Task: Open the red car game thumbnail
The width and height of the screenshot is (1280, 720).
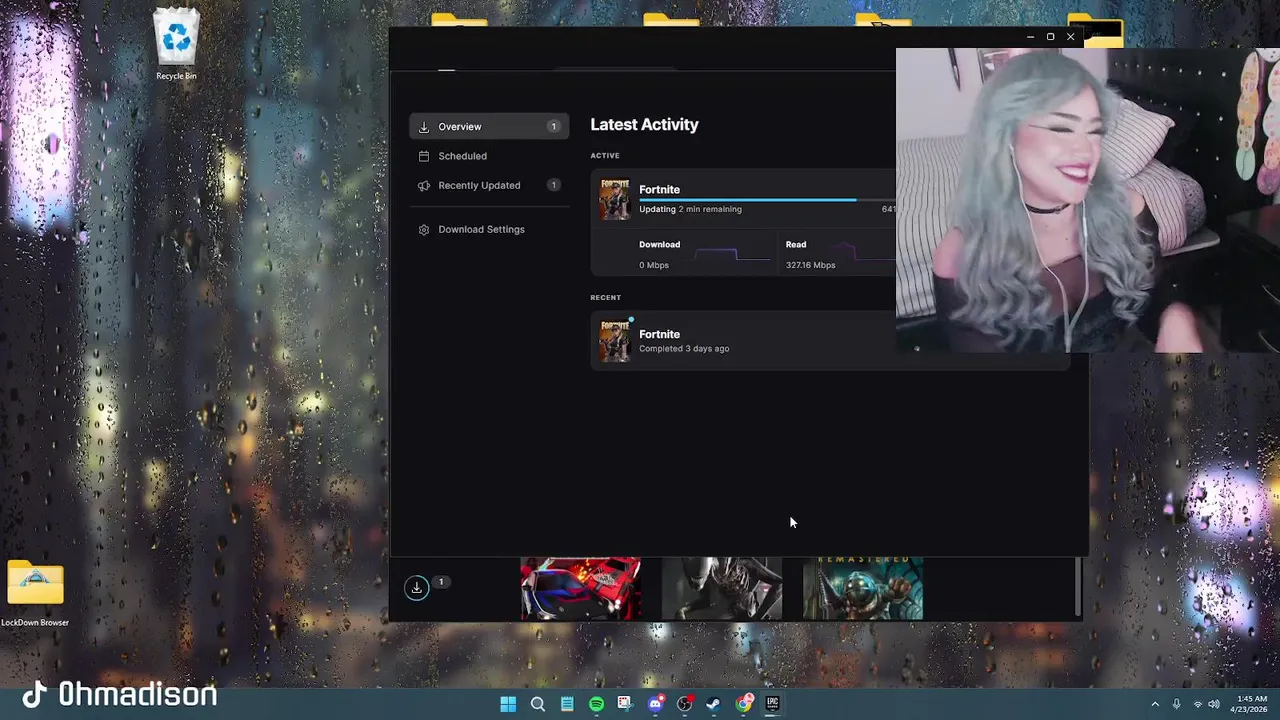Action: tap(580, 588)
